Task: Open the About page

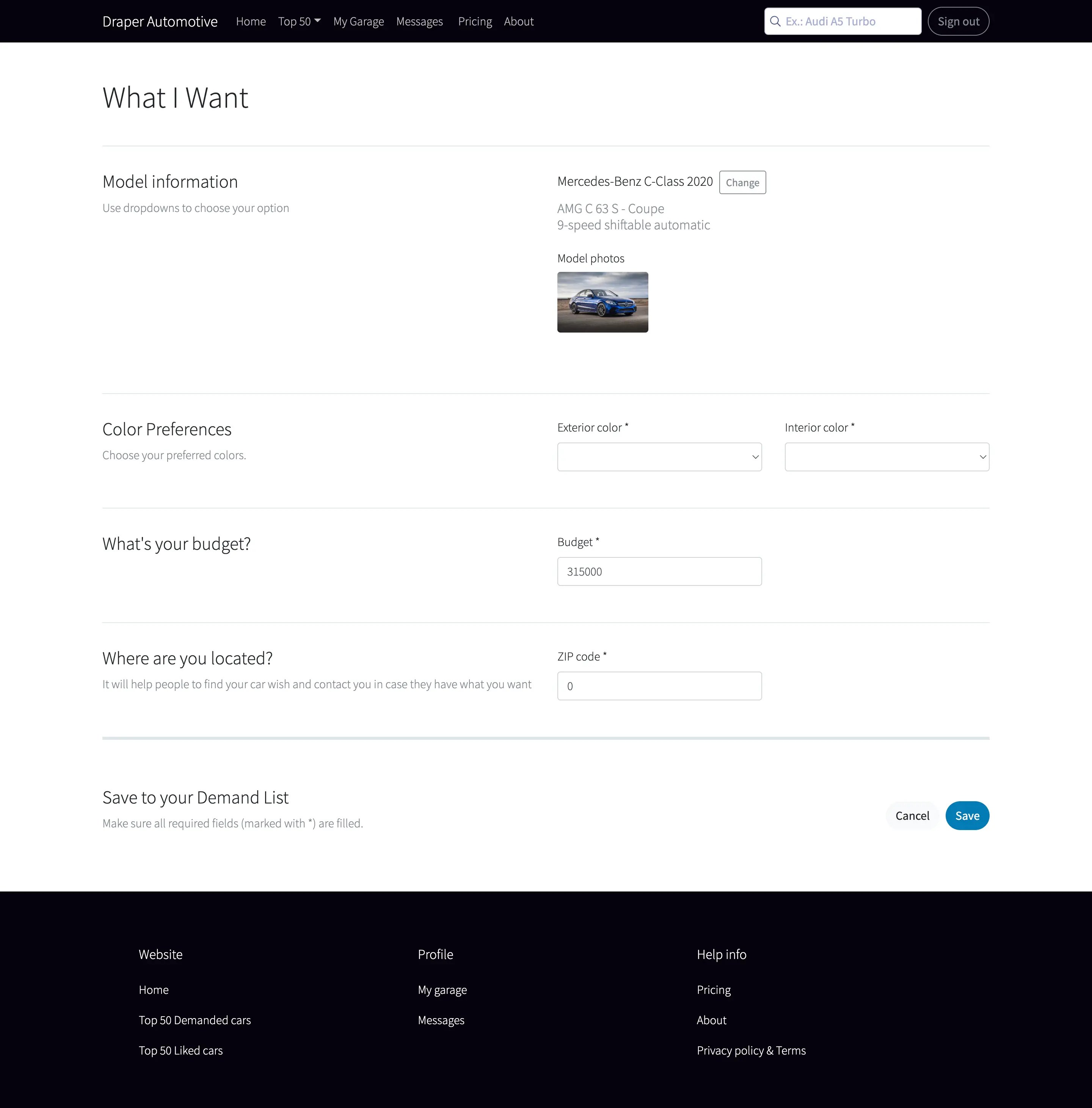Action: pos(518,21)
